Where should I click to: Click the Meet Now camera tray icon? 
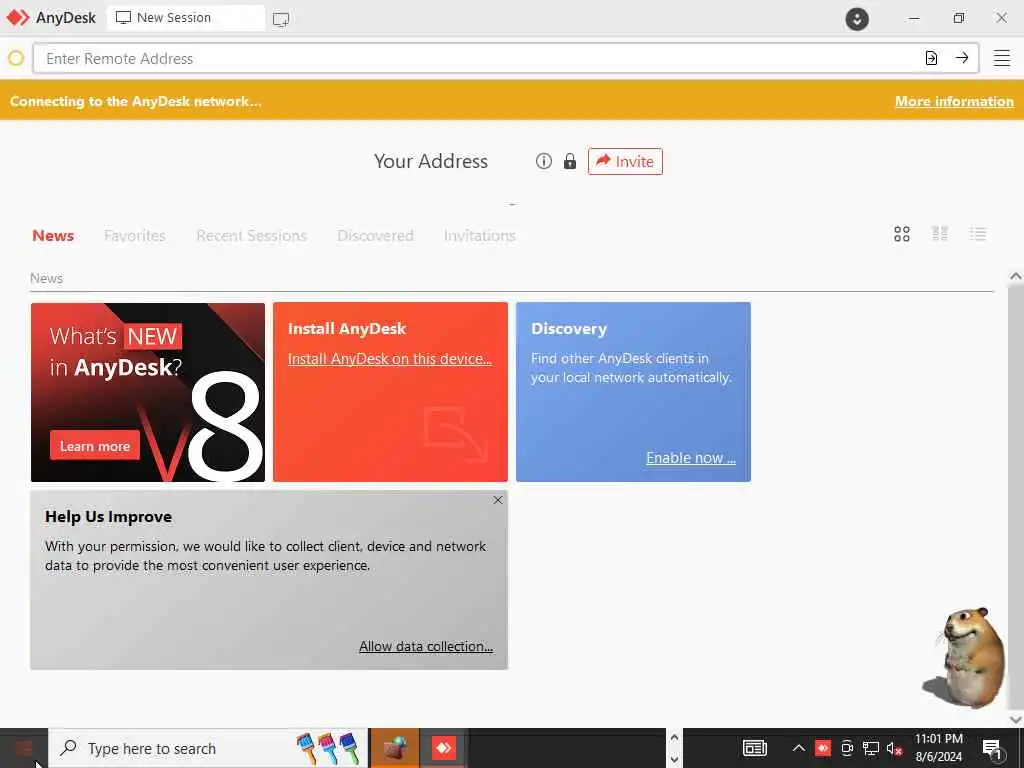pos(847,748)
